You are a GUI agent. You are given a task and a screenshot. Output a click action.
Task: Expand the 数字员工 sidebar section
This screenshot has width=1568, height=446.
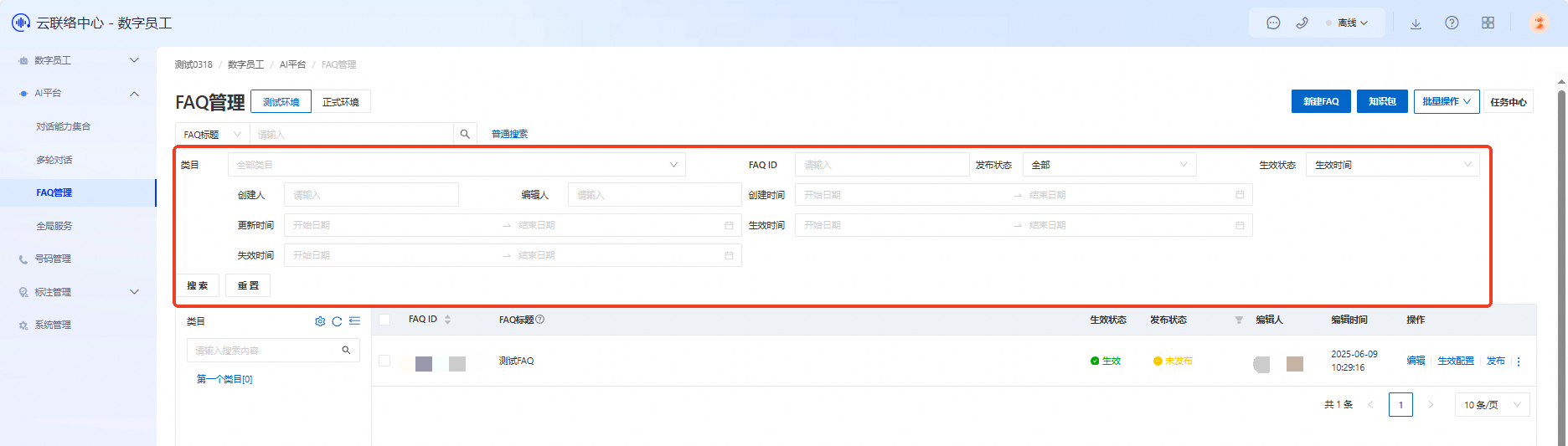point(134,60)
